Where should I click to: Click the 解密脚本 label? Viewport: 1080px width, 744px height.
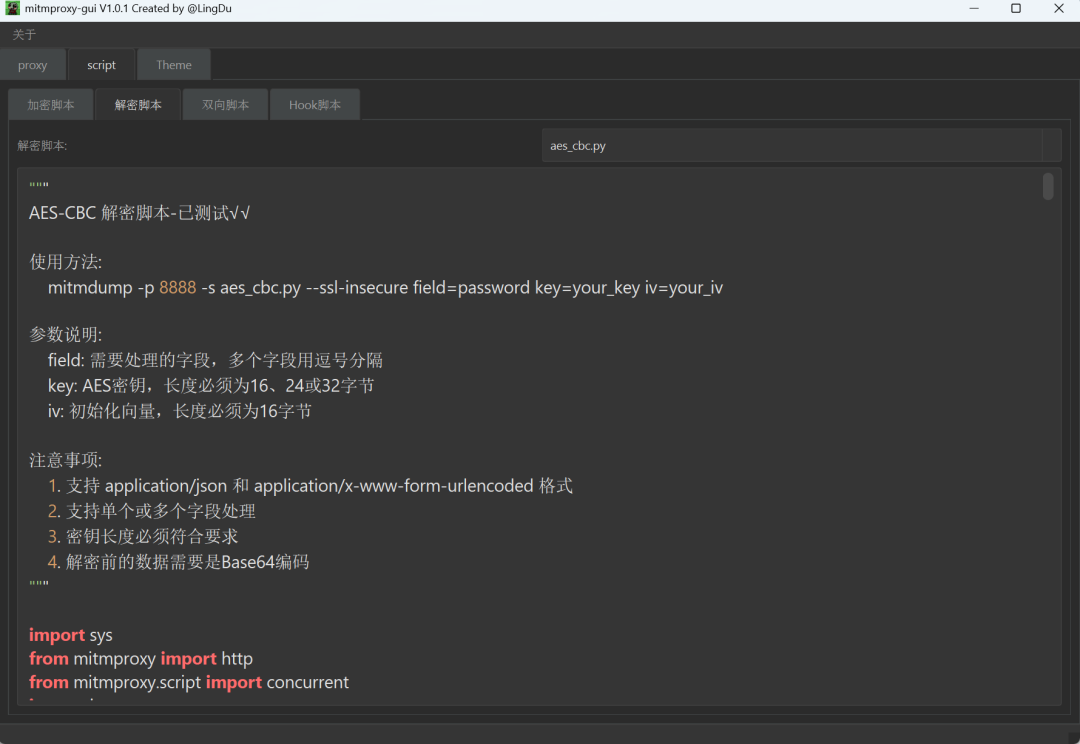coord(42,145)
